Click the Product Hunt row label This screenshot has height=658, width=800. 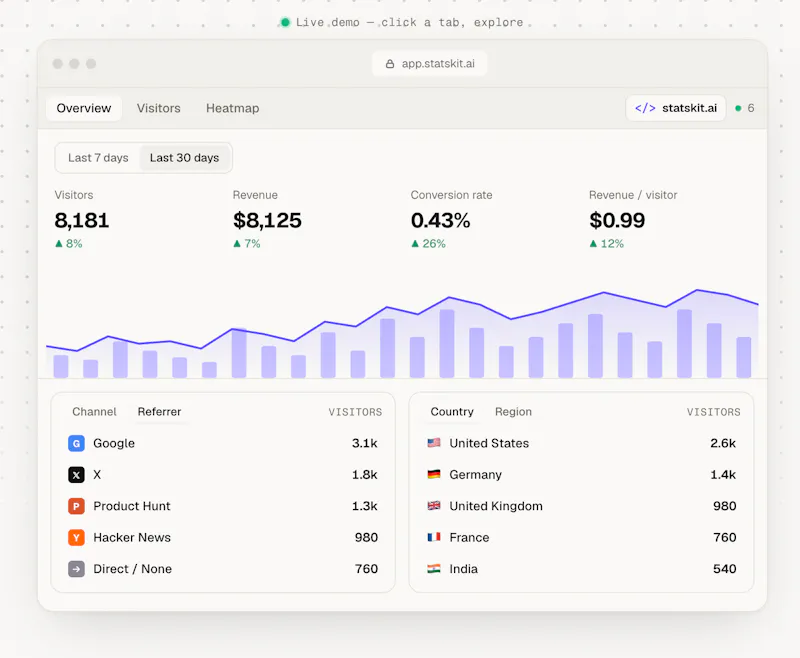point(132,507)
